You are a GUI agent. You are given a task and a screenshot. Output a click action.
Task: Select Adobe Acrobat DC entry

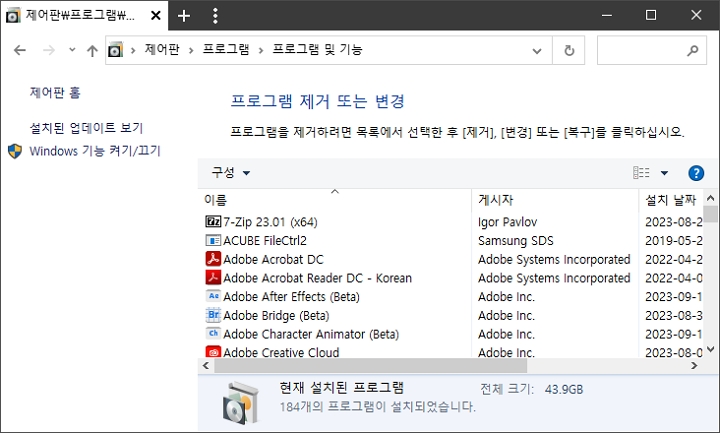(x=273, y=259)
